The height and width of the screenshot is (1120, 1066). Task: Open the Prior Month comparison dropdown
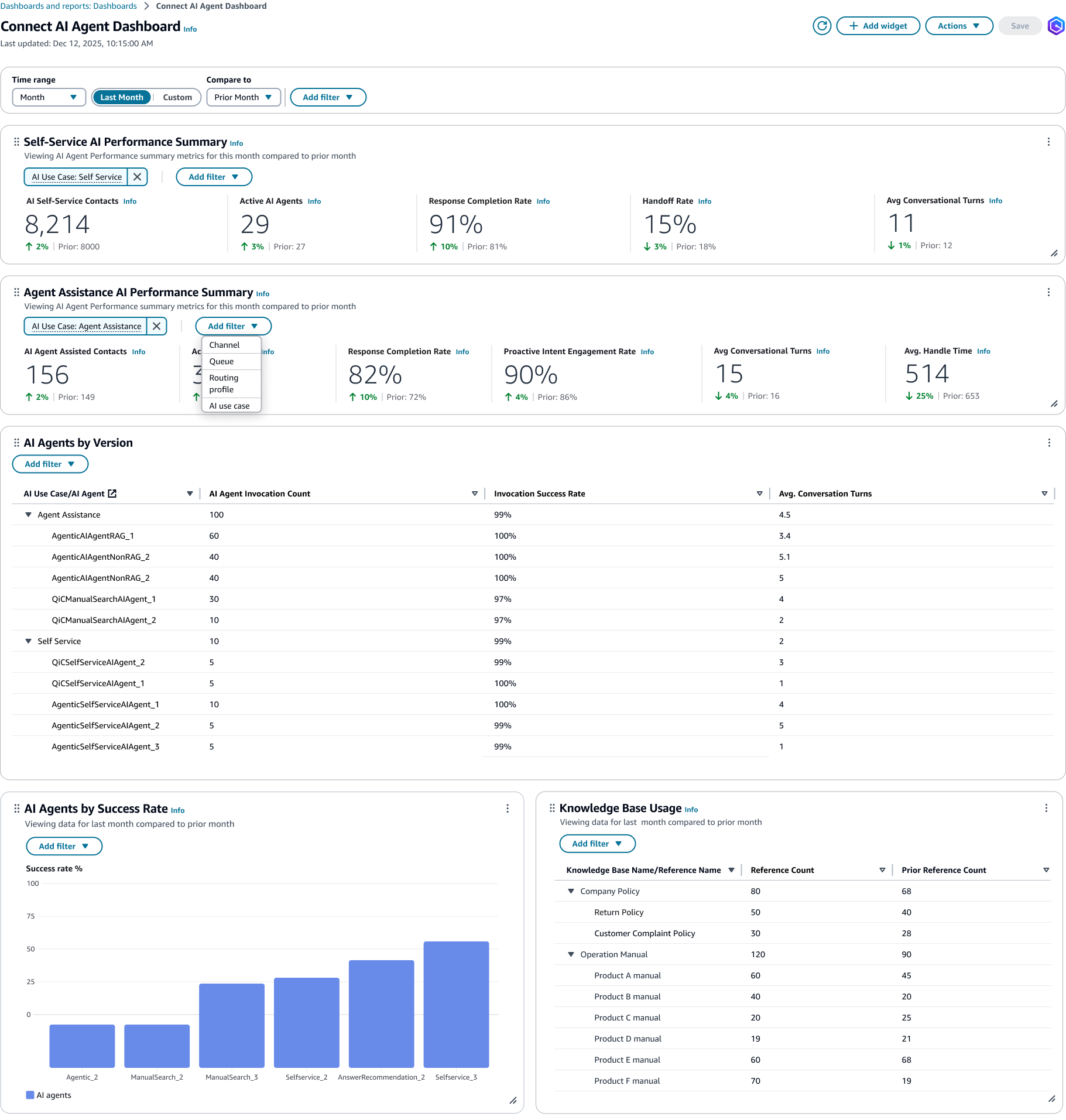pyautogui.click(x=243, y=97)
